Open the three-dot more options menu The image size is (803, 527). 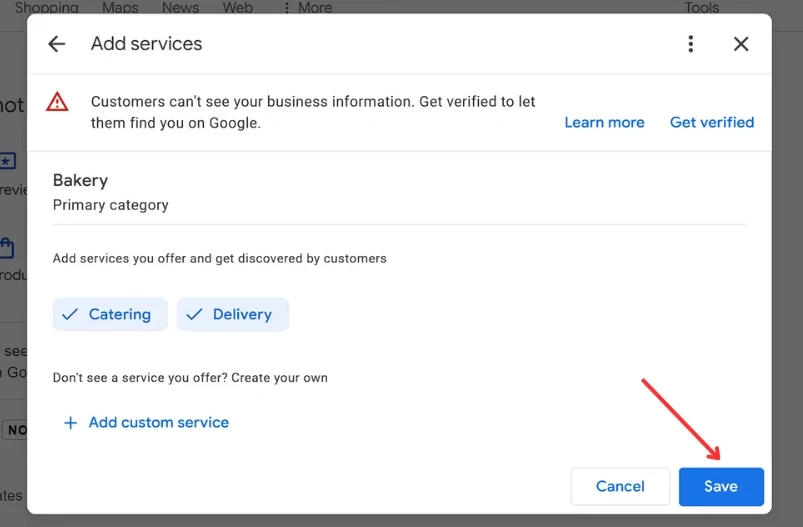click(x=690, y=44)
